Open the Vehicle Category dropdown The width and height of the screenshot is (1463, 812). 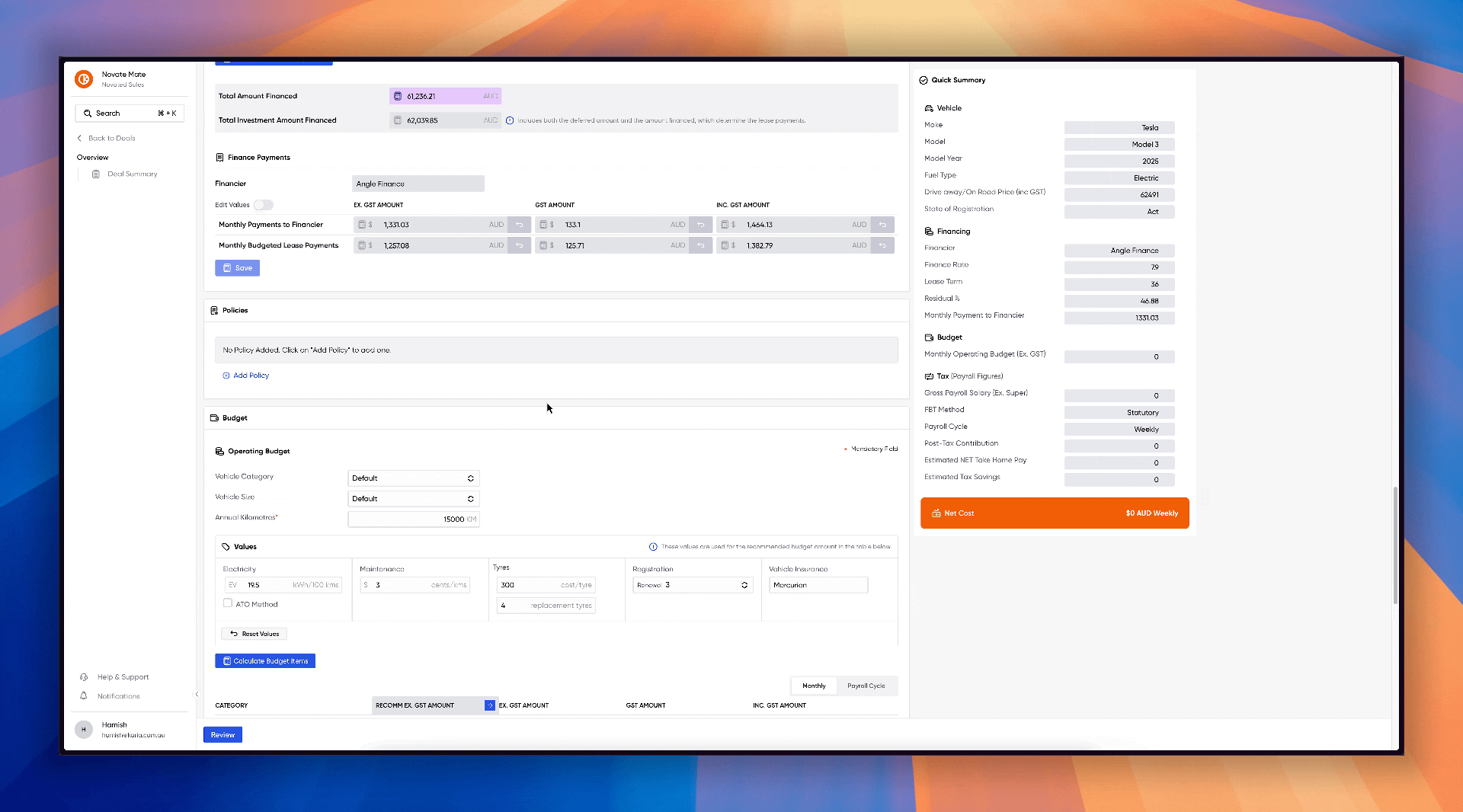coord(413,478)
